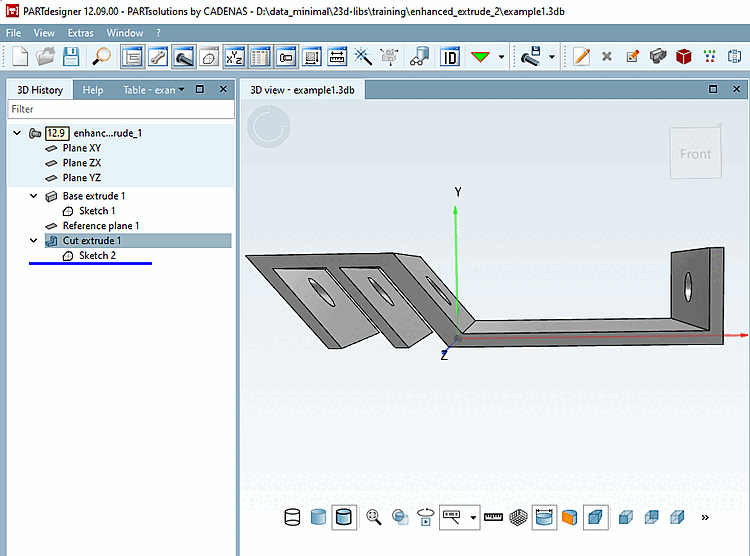Screen dimensions: 750x556
Task: Click the Filter input field
Action: [x=120, y=109]
